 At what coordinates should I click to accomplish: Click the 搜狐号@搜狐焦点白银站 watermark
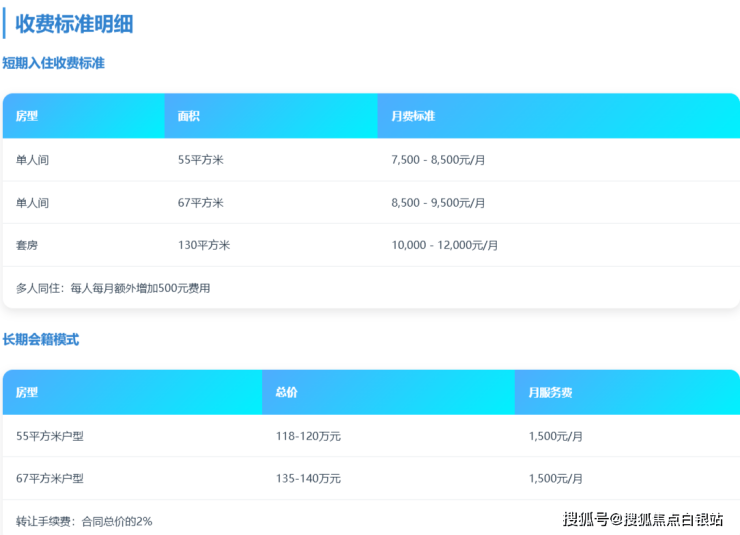tap(643, 519)
